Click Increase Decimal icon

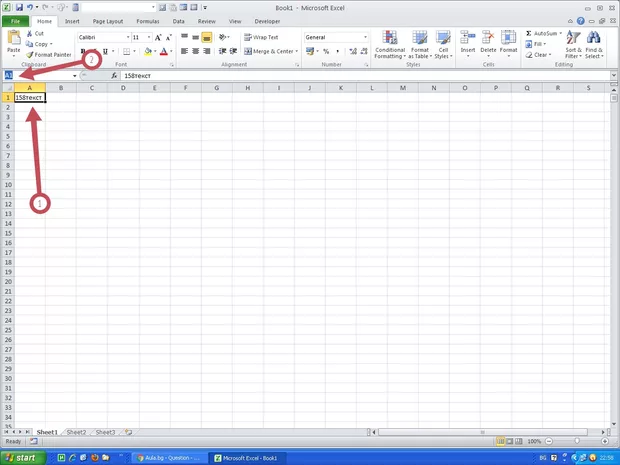(353, 51)
